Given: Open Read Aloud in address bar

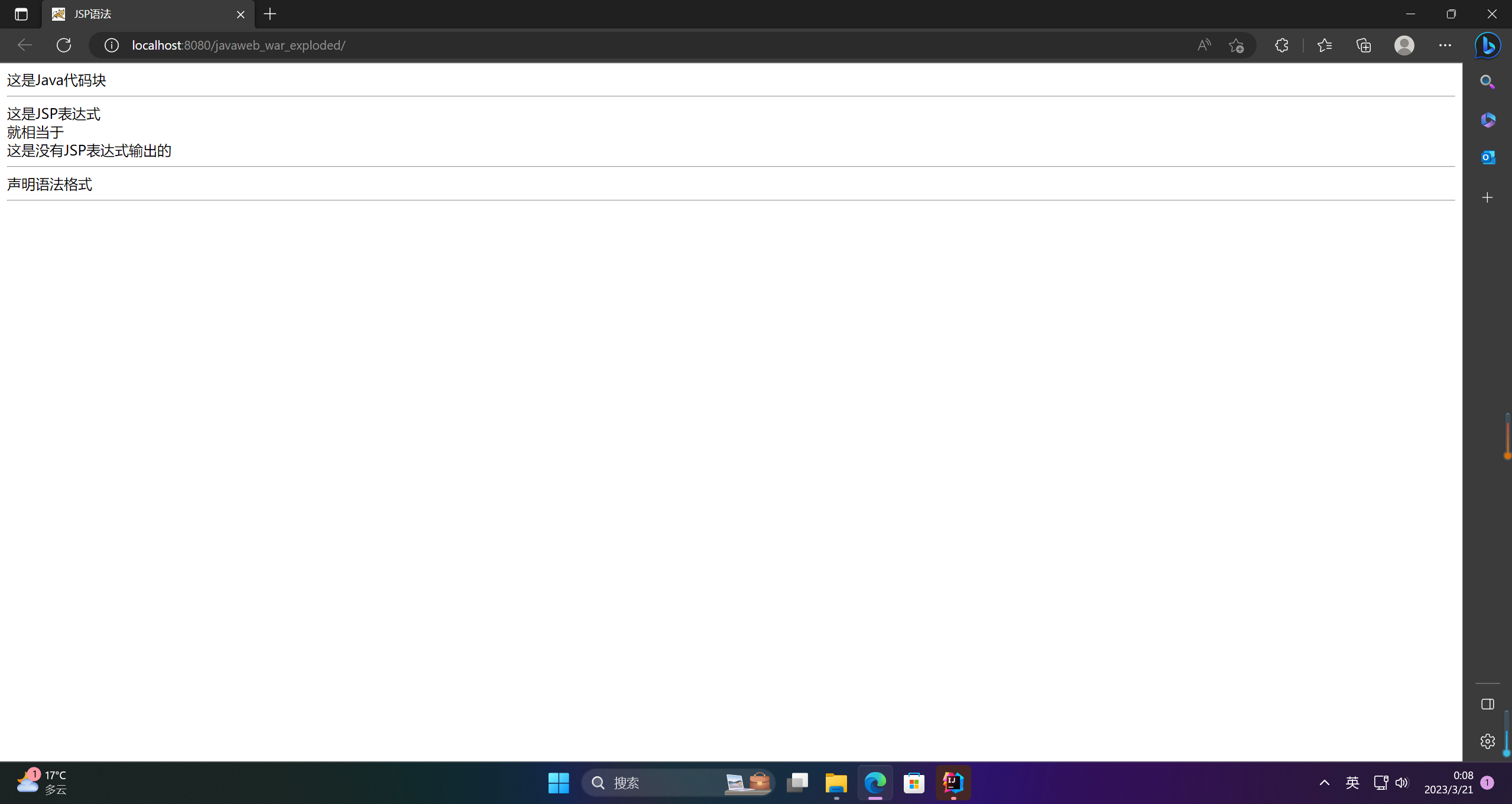Looking at the screenshot, I should point(1203,45).
